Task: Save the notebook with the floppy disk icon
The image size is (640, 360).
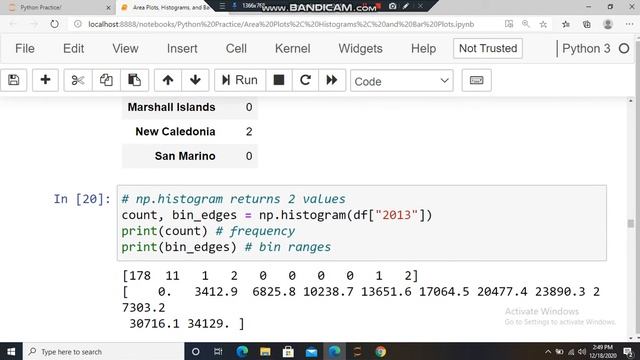Action: [13, 80]
